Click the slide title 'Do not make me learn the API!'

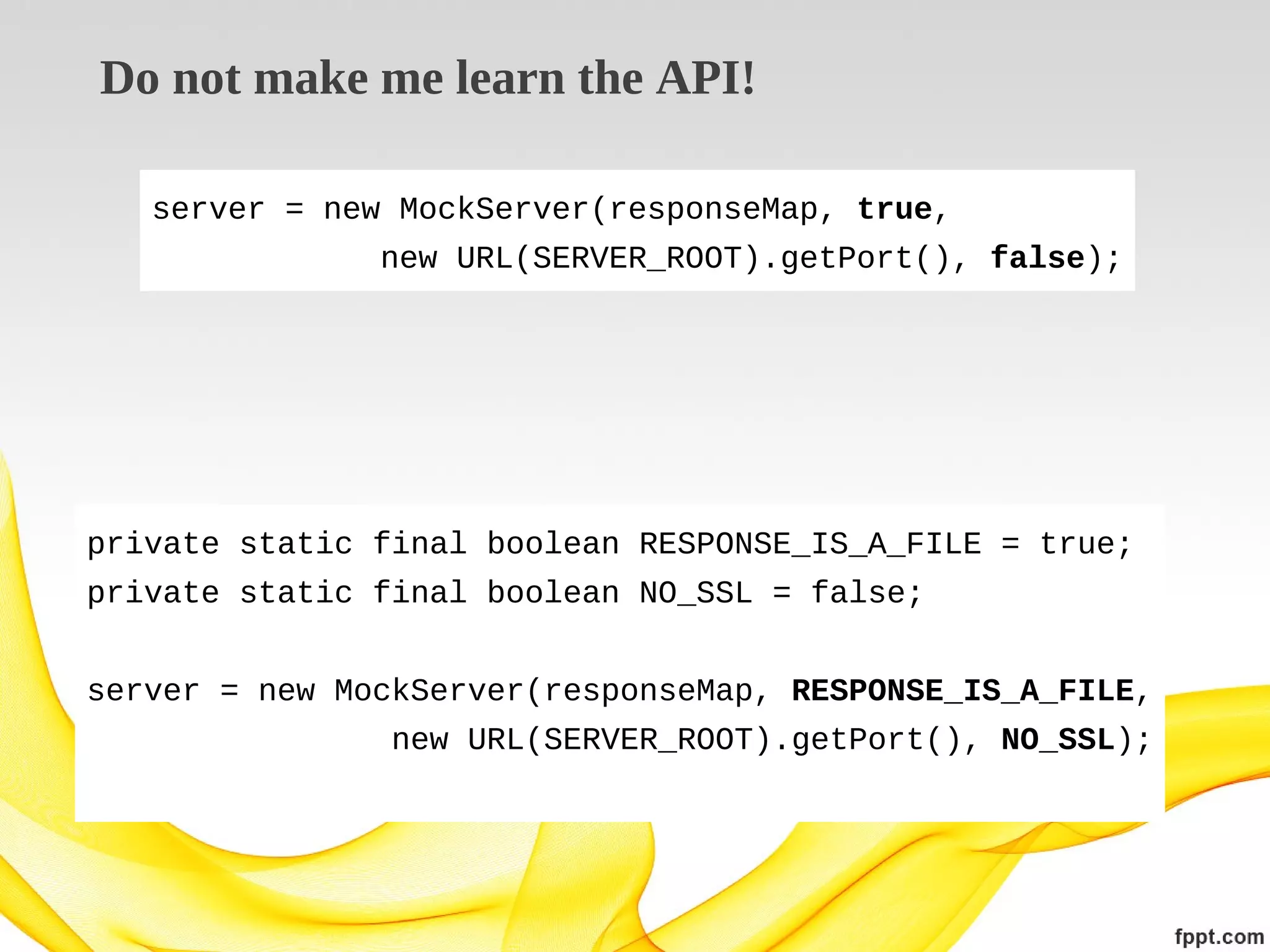pos(428,78)
